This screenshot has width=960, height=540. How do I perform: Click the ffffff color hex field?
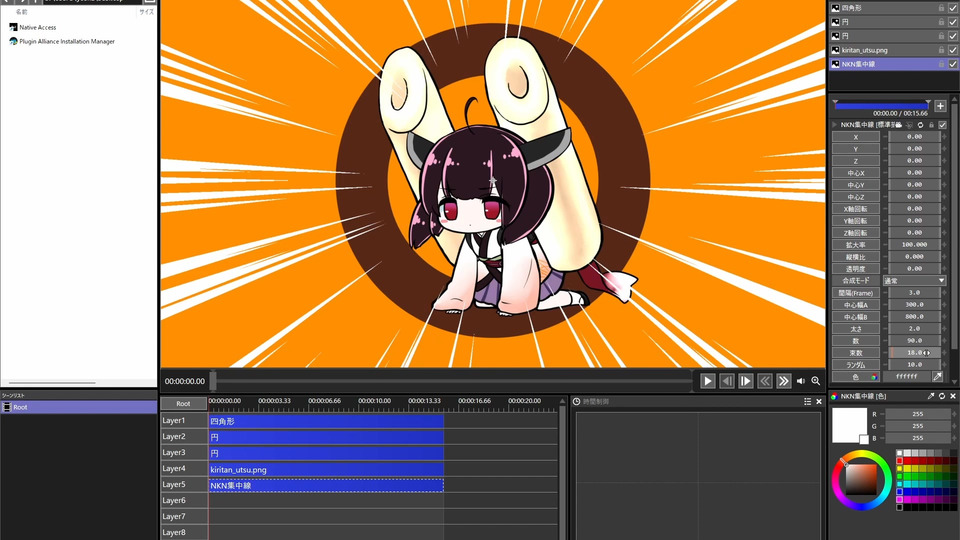pyautogui.click(x=907, y=377)
